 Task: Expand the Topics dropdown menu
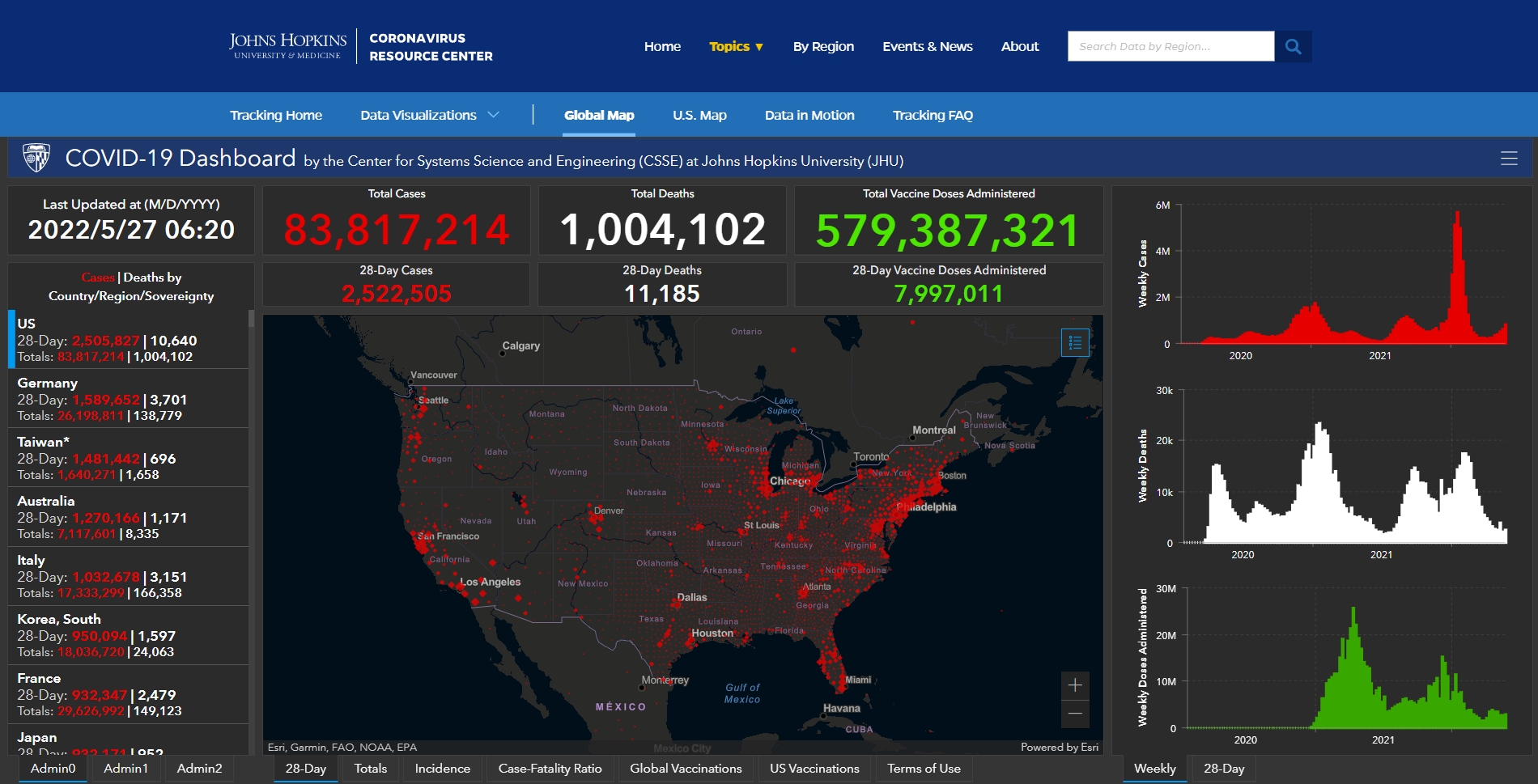pos(736,47)
